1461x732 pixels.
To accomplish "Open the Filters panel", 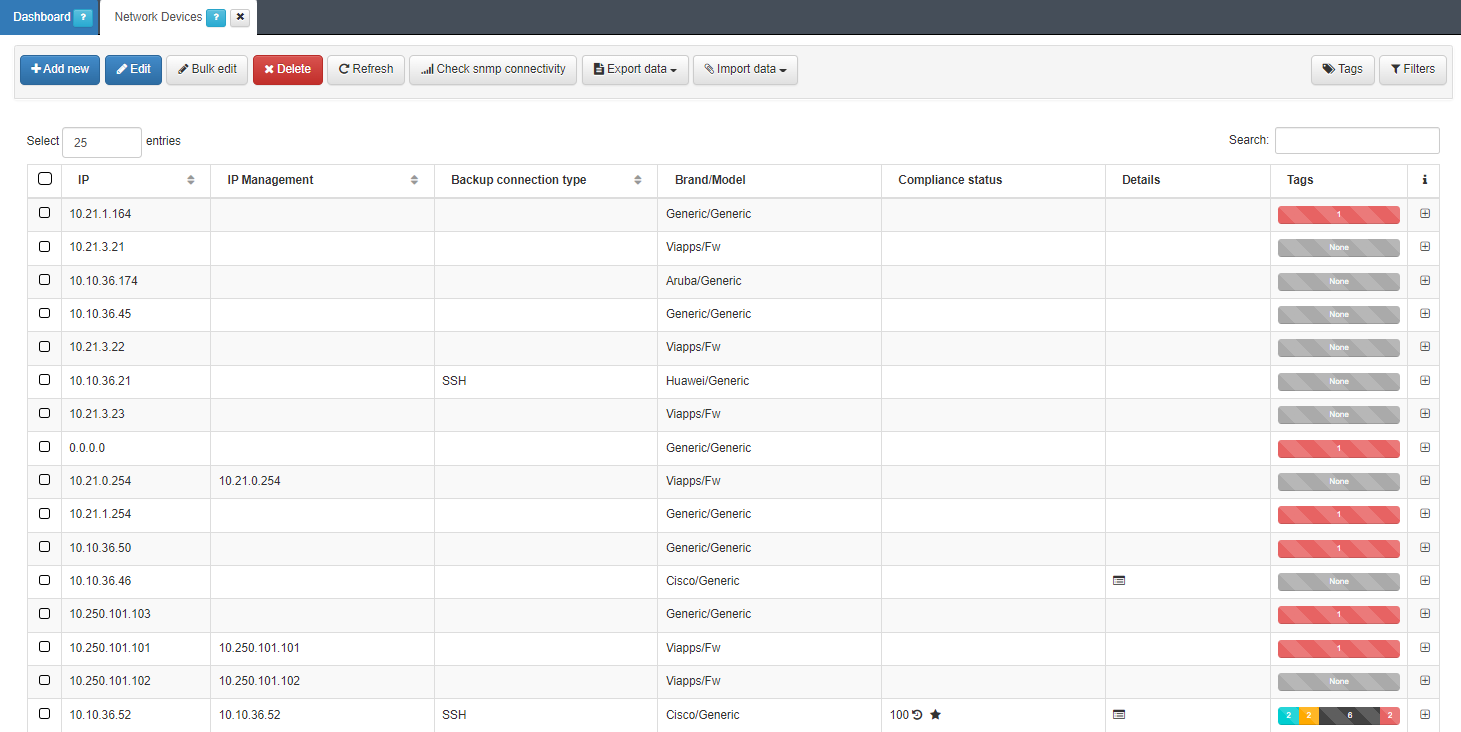I will click(1413, 70).
